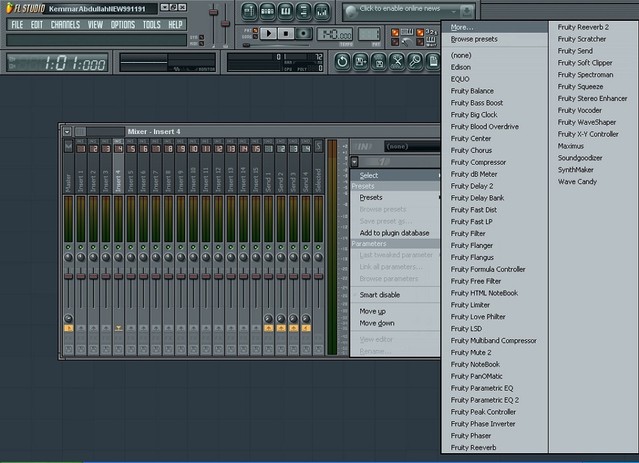The width and height of the screenshot is (639, 463).
Task: Open the mixer window icon
Action: [x=322, y=11]
